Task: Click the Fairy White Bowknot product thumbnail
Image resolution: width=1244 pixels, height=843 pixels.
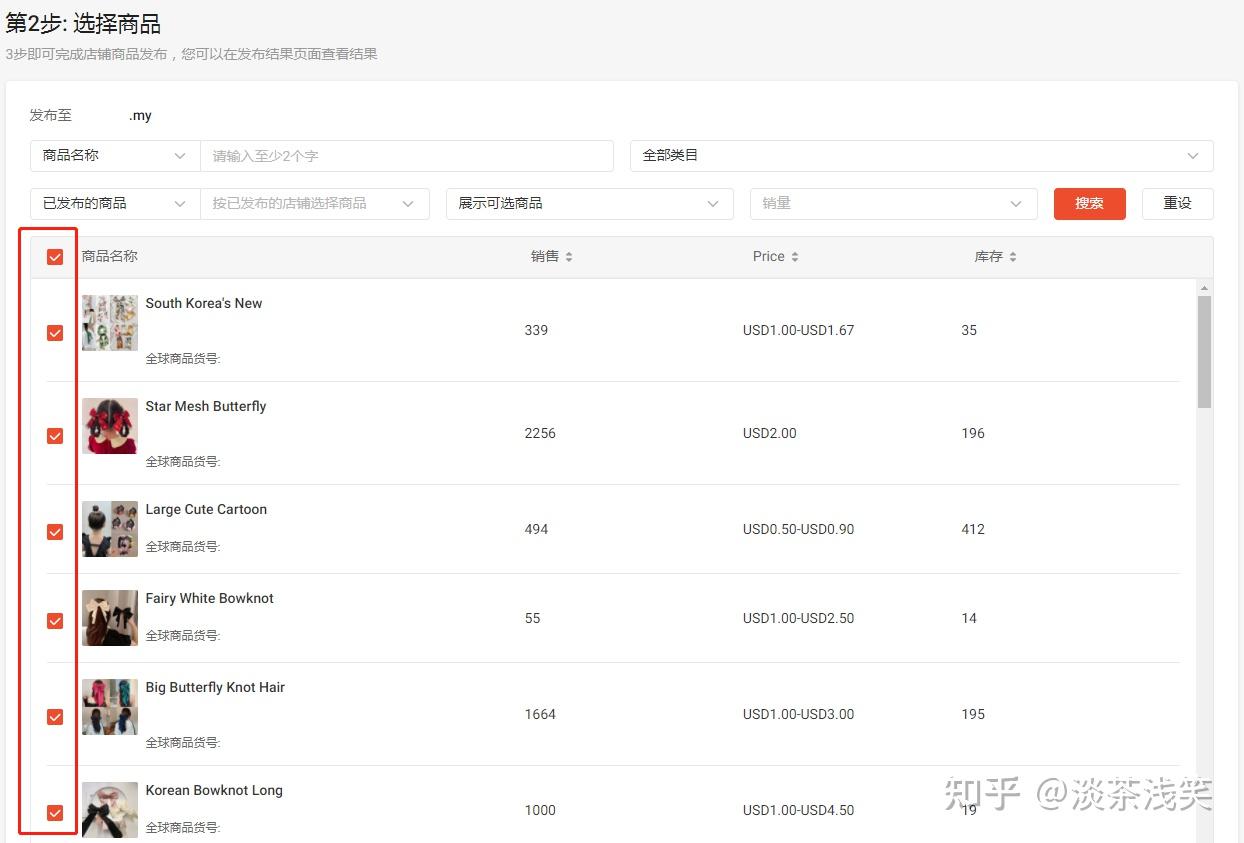Action: [110, 618]
